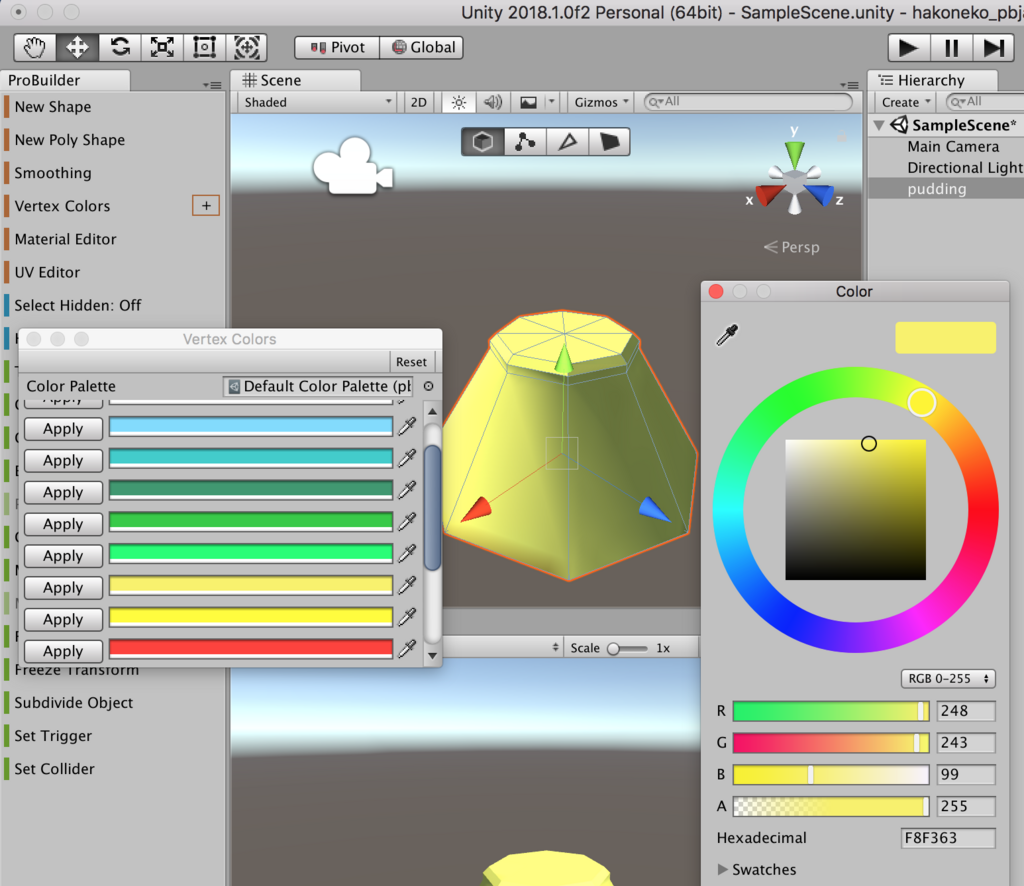The image size is (1024, 886).
Task: Open RGB 0-255 mode dropdown
Action: 948,679
